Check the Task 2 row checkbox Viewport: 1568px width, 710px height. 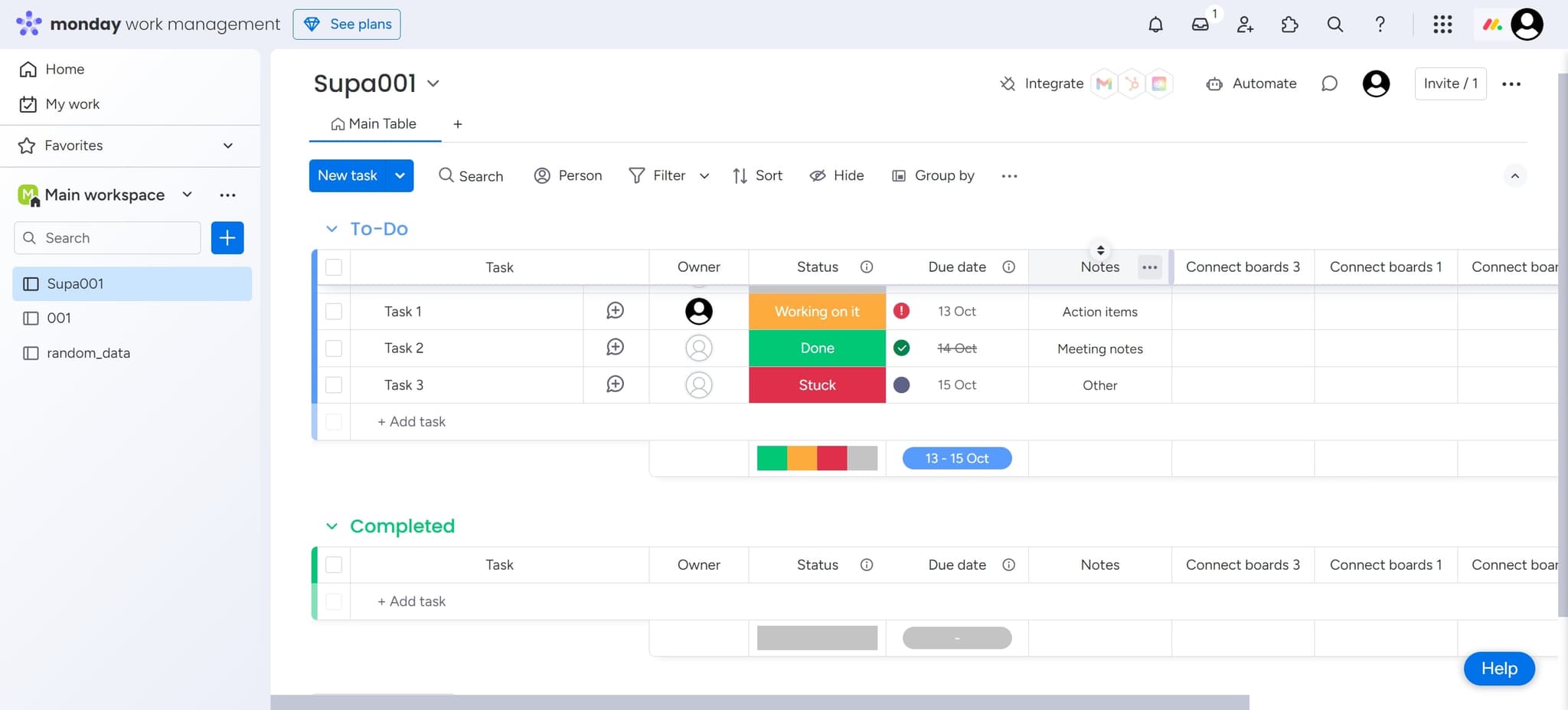click(334, 348)
